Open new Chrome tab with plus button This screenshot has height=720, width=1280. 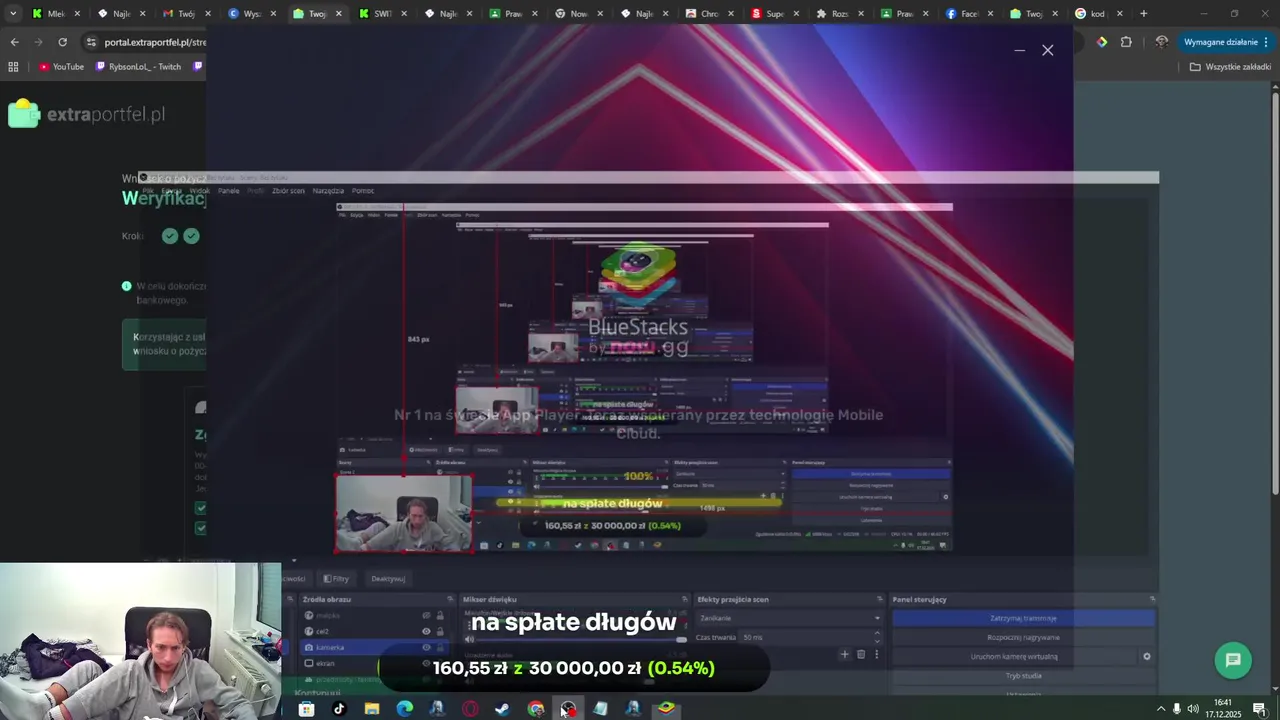tap(1144, 14)
